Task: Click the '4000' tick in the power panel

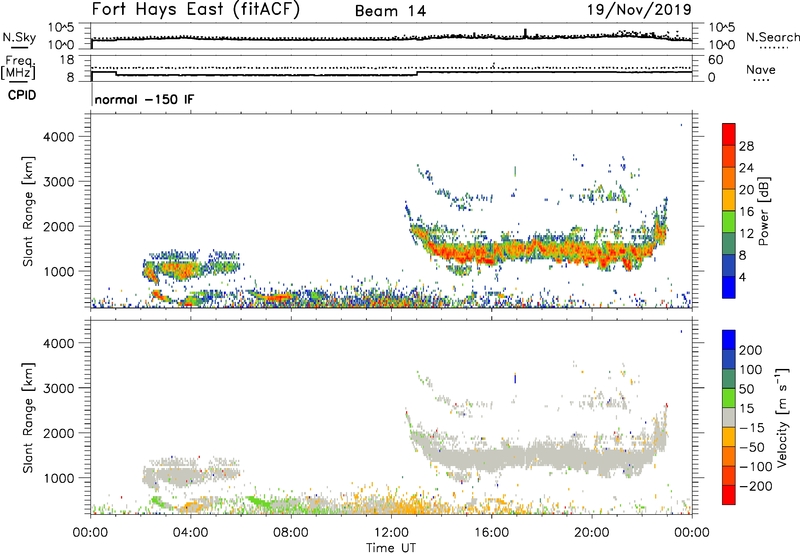Action: (58, 137)
